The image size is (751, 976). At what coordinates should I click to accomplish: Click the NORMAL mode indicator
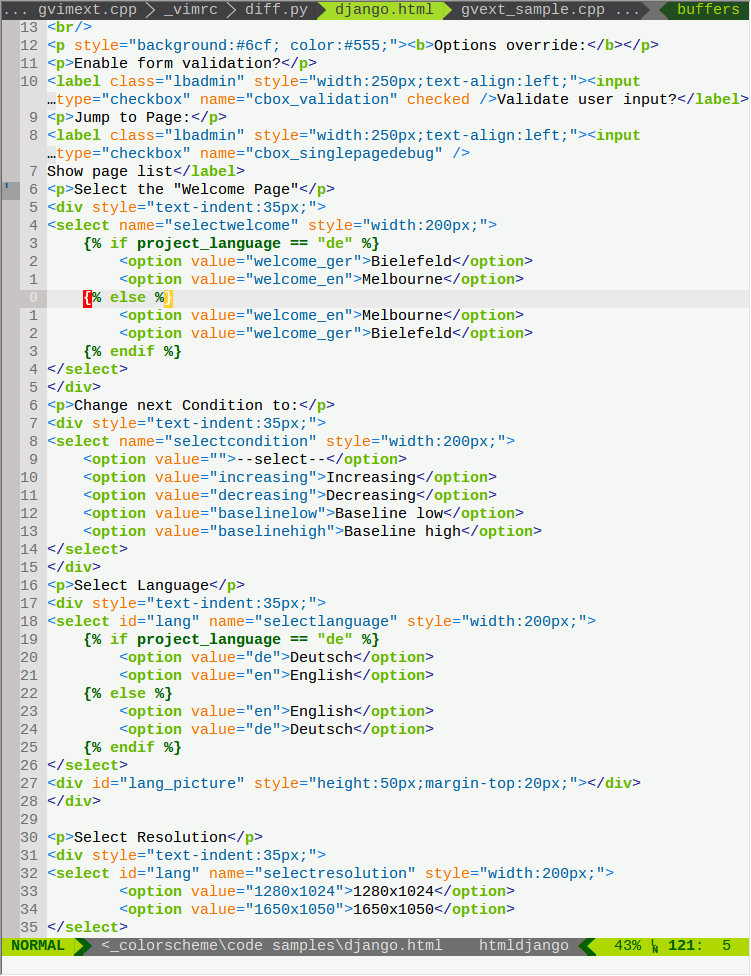pyautogui.click(x=38, y=946)
